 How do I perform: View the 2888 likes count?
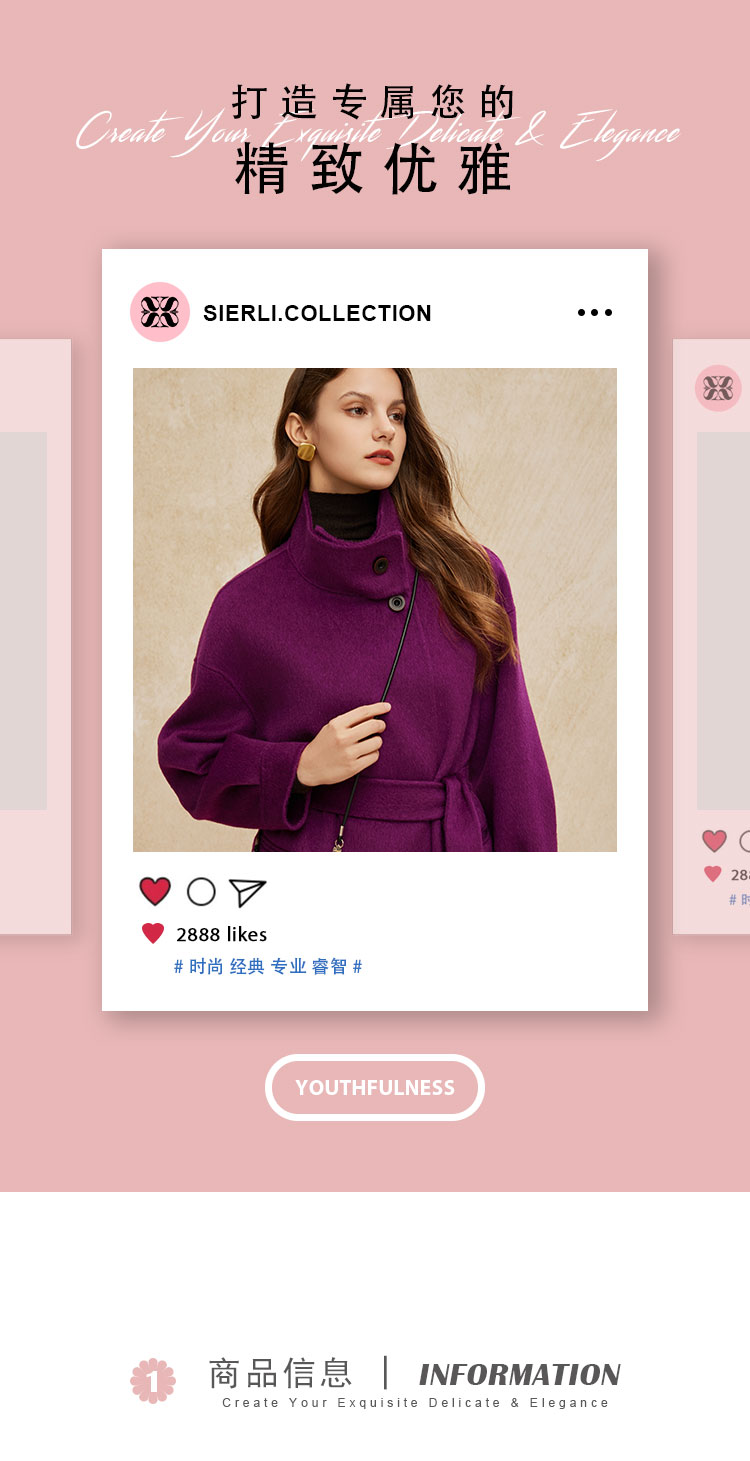click(x=221, y=934)
